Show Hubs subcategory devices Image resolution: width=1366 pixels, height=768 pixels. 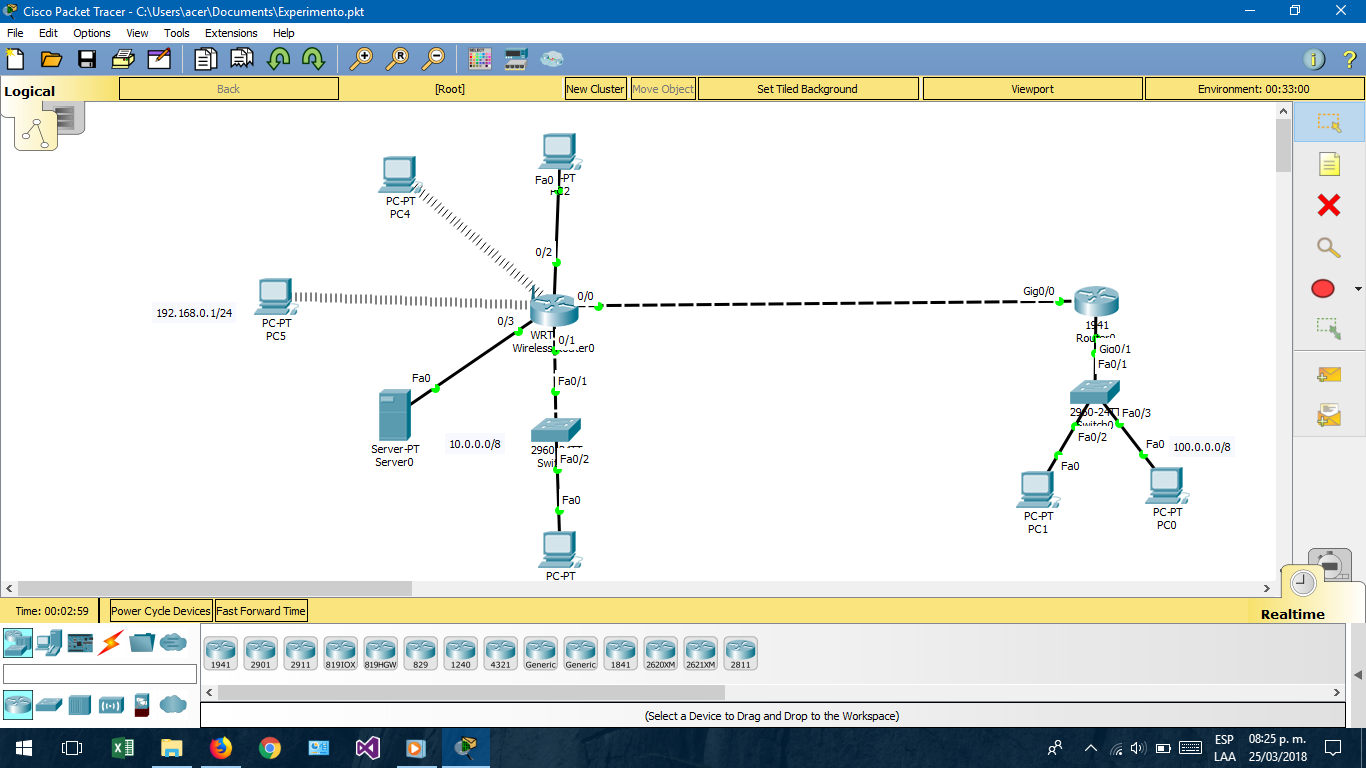(80, 705)
